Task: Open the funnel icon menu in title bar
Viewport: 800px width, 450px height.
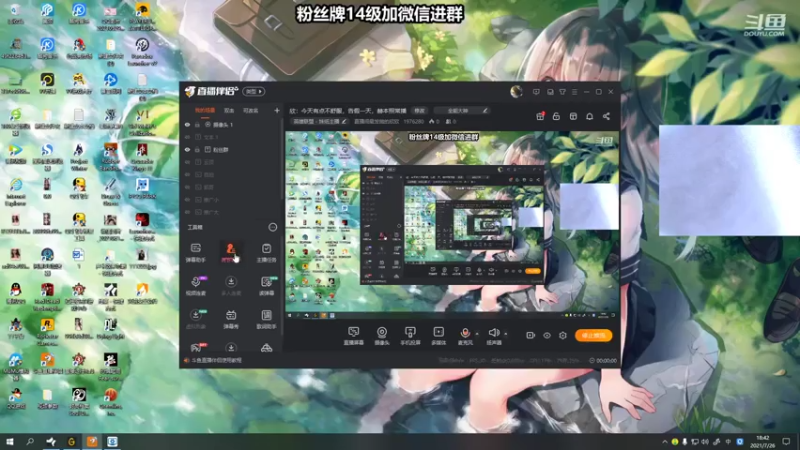Action: (x=562, y=92)
